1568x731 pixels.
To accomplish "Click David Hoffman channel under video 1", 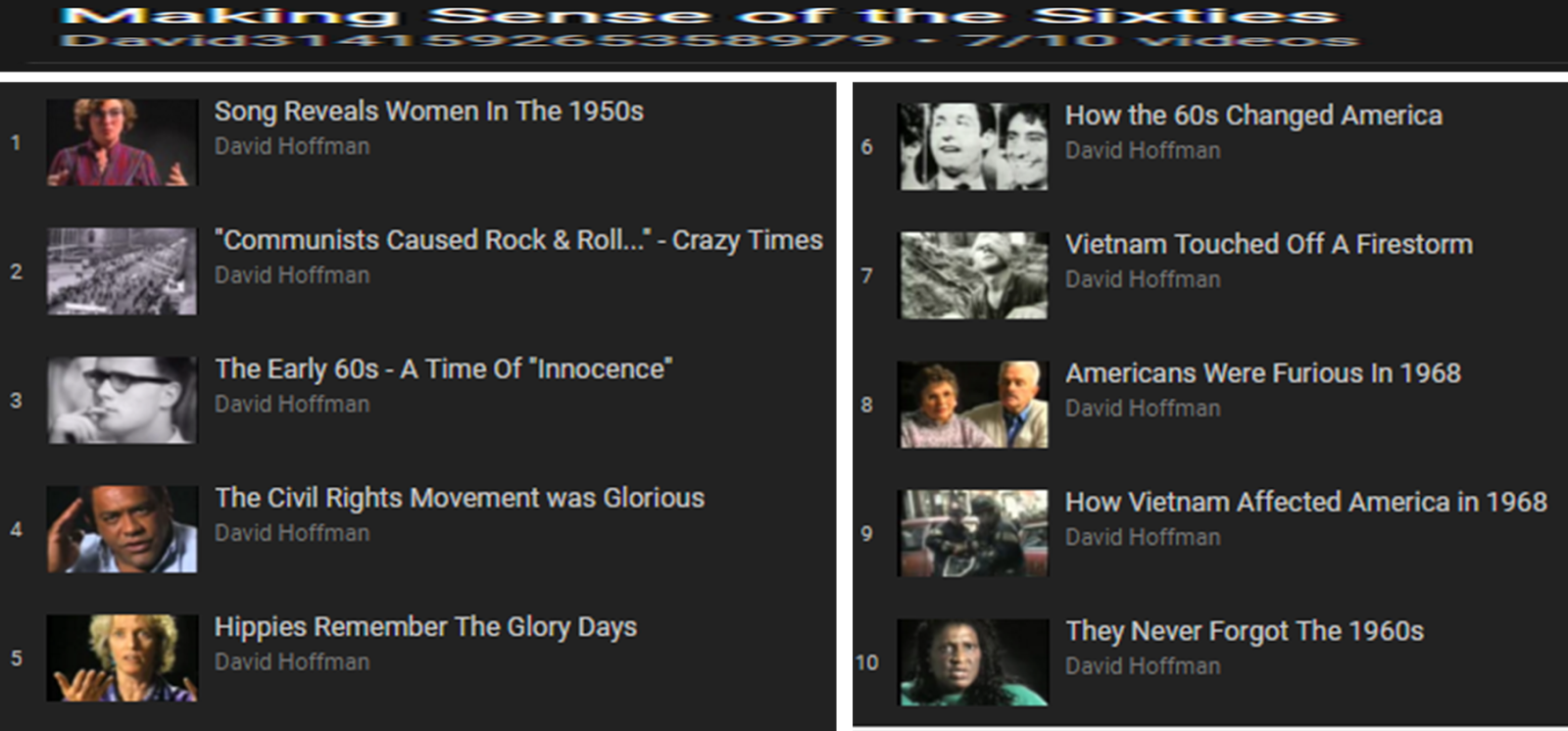I will click(x=292, y=147).
